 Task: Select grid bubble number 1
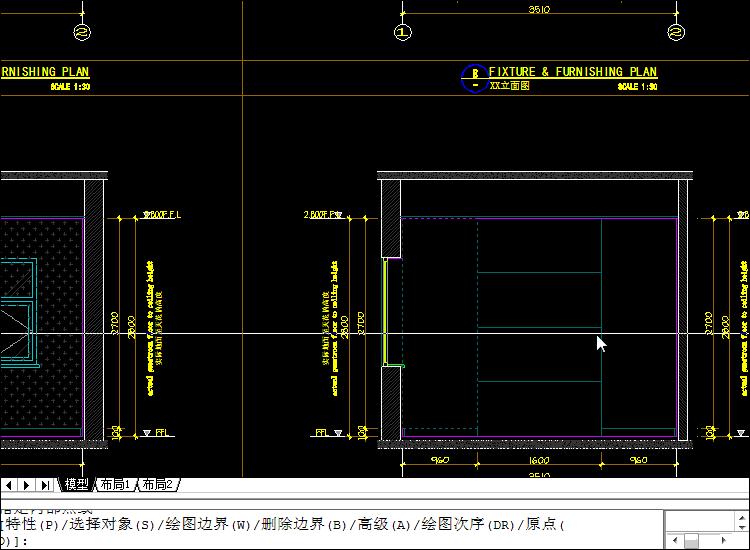403,33
